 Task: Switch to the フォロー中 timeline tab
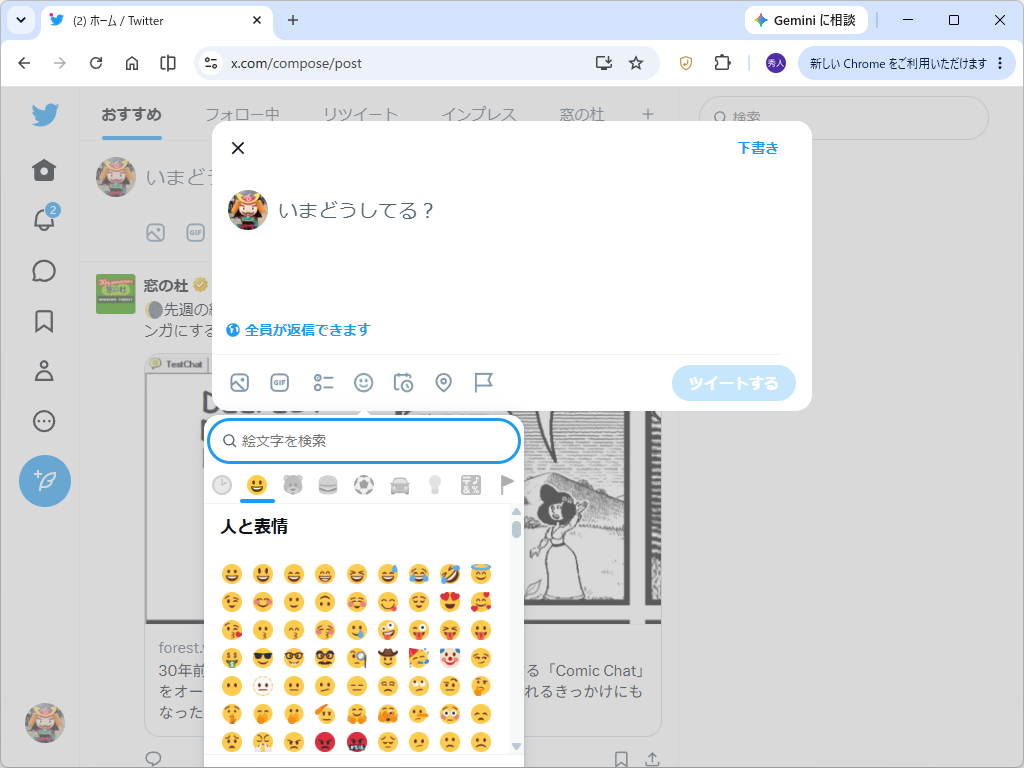click(x=242, y=115)
